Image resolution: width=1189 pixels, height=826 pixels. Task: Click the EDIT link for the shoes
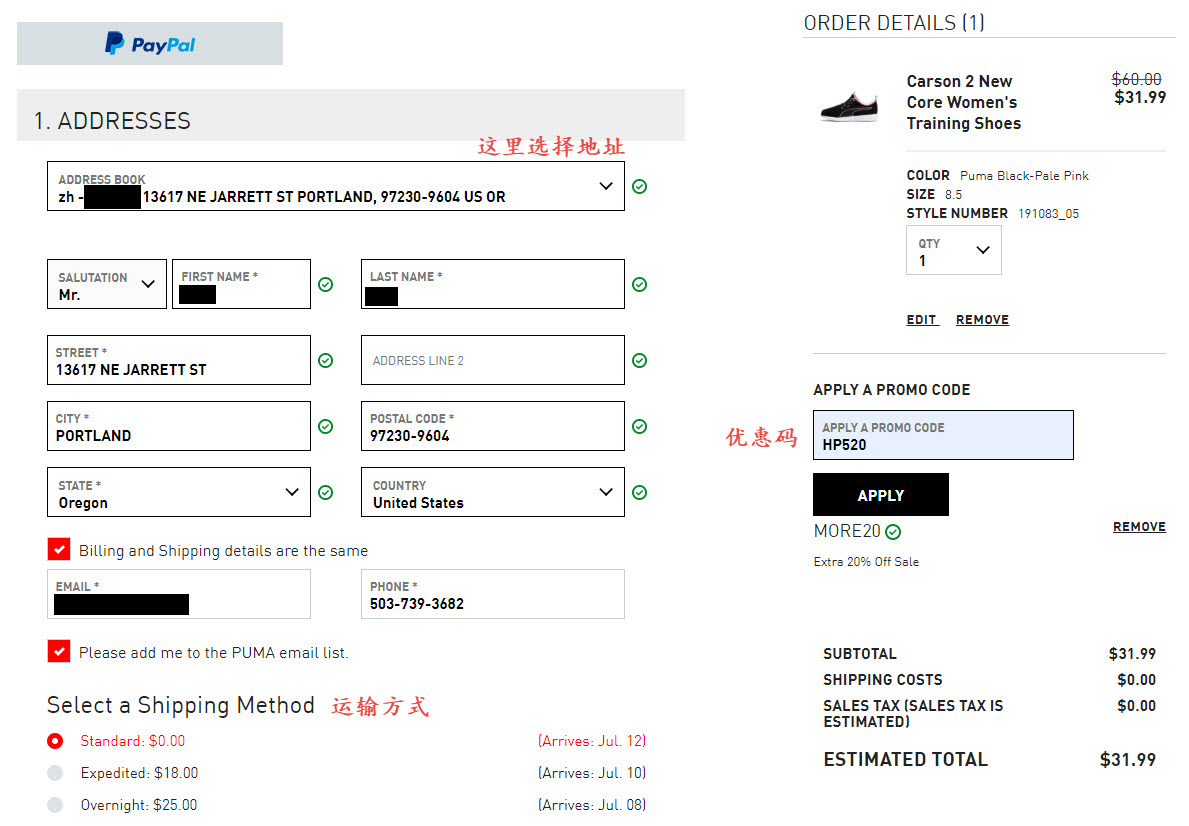point(922,320)
